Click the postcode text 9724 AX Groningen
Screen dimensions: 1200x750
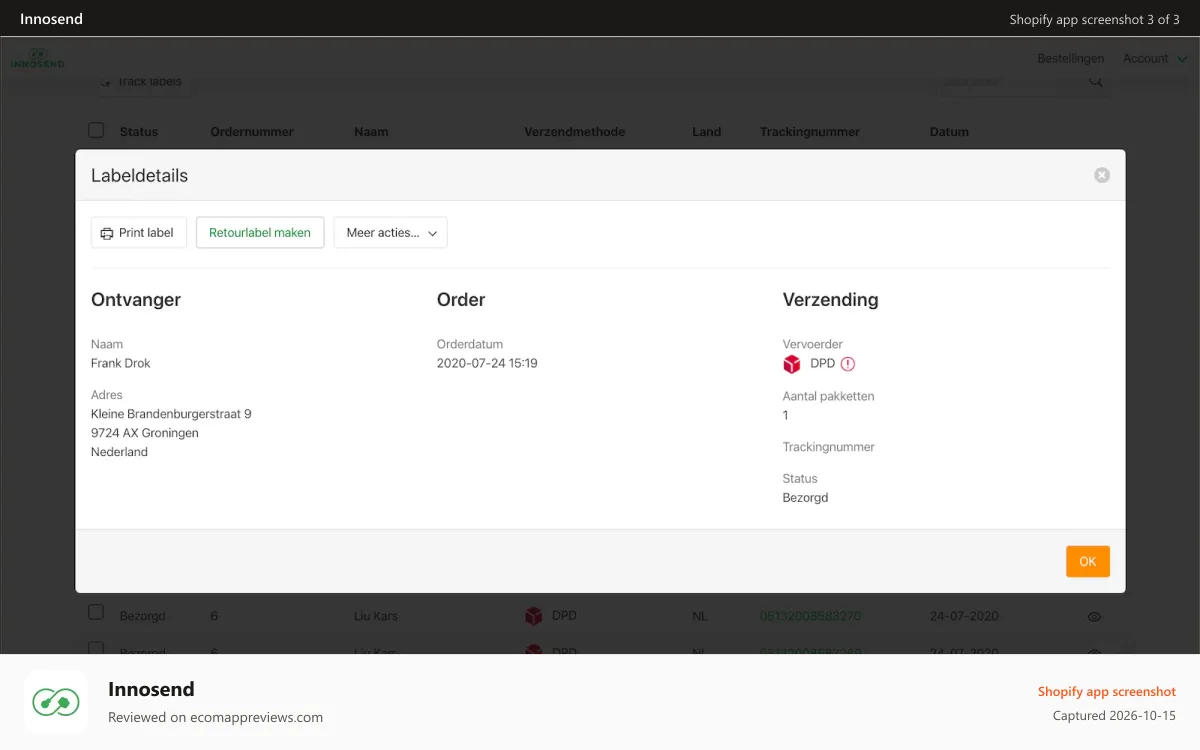(145, 433)
